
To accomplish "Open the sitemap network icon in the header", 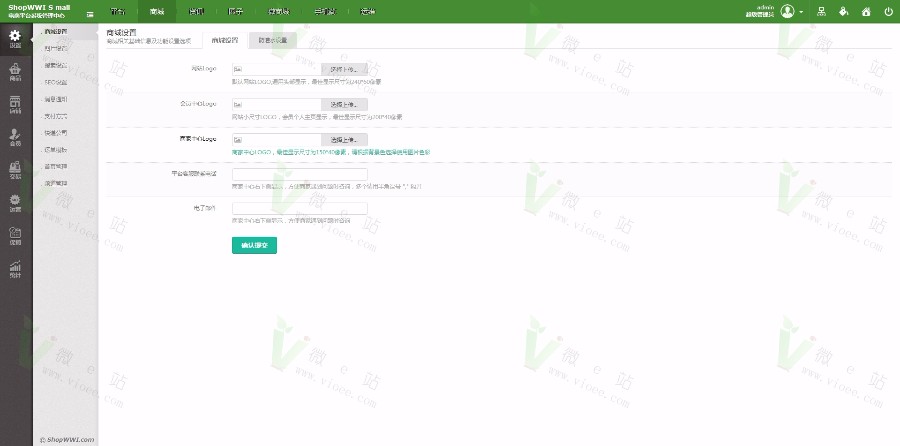I will click(821, 11).
